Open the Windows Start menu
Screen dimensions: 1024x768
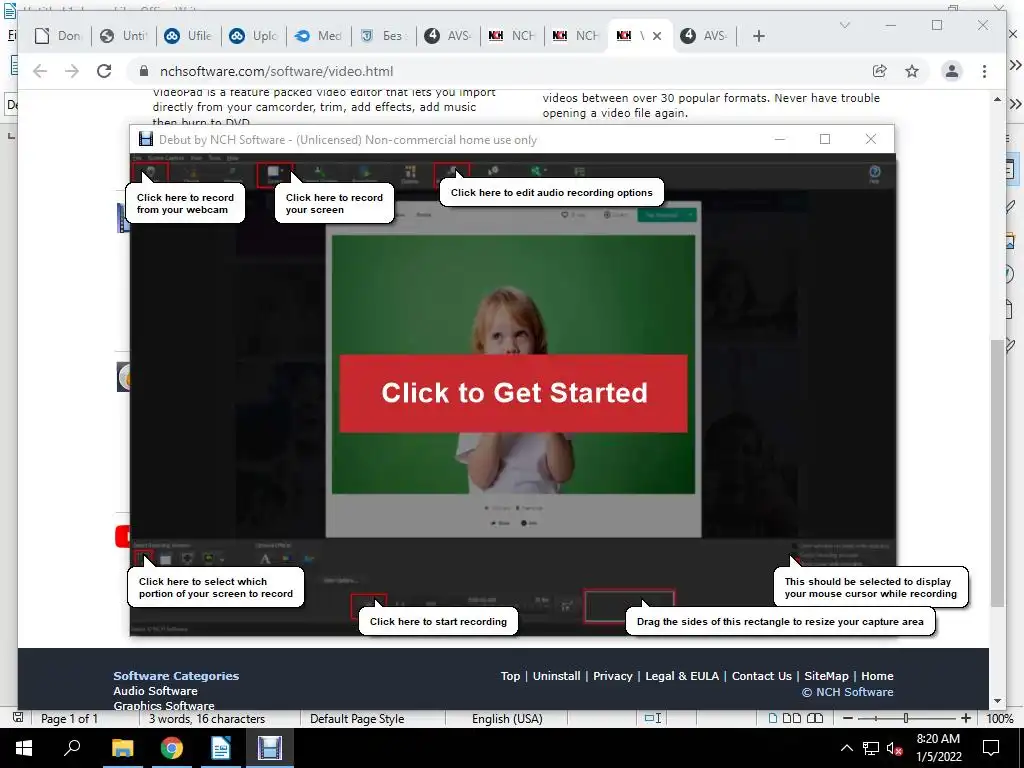(x=24, y=748)
